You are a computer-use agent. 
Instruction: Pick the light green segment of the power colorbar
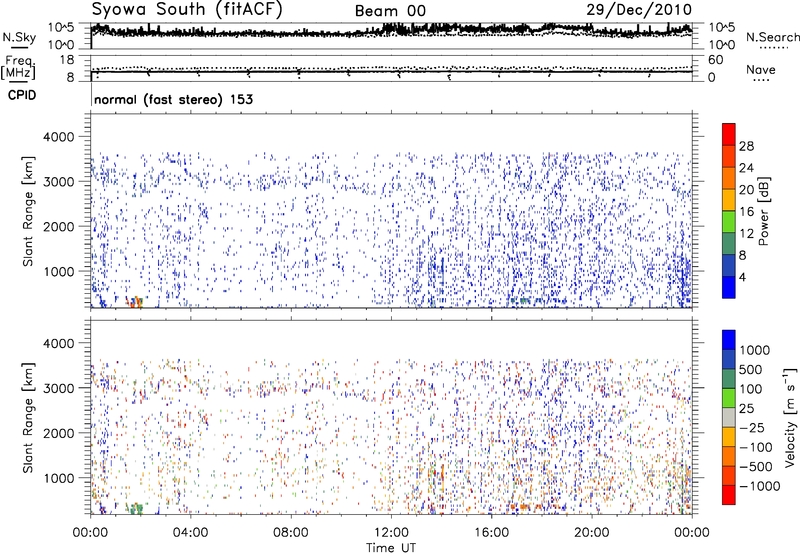pyautogui.click(x=729, y=221)
